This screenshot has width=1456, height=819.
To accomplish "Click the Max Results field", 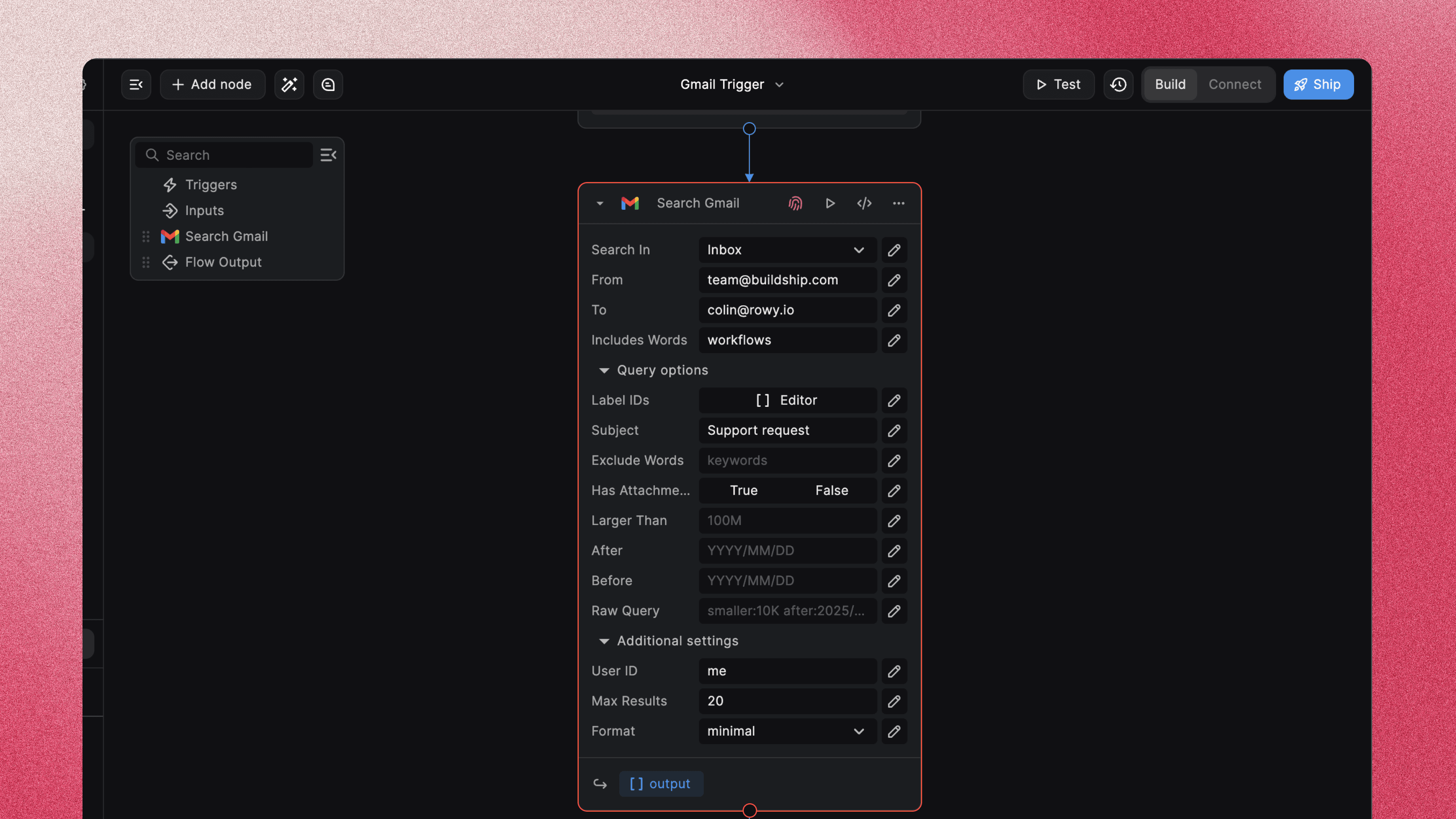I will 787,701.
